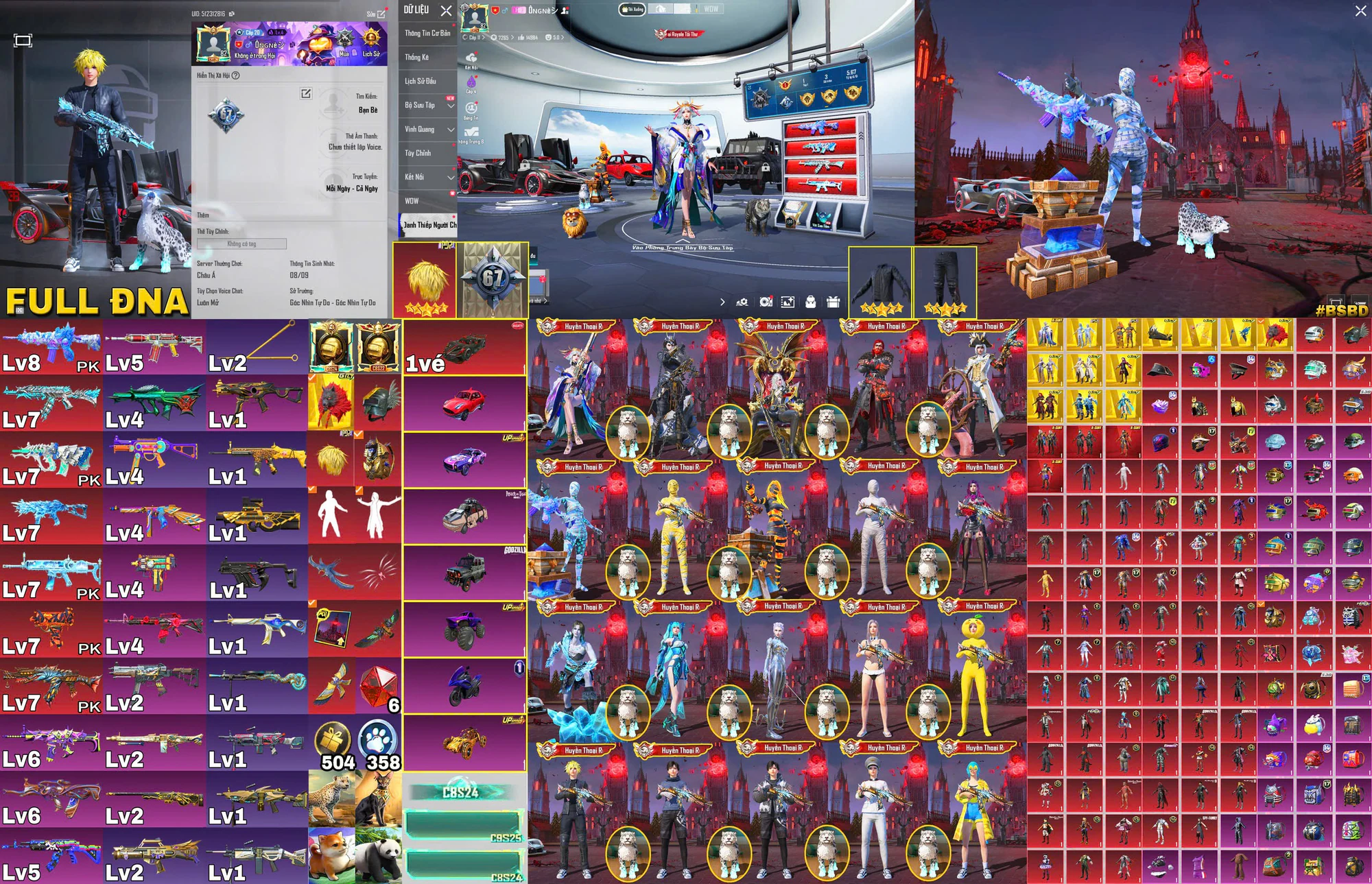This screenshot has width=1372, height=884.
Task: Select the yellow hair thumbnail next to 67 badge
Action: coord(425,280)
